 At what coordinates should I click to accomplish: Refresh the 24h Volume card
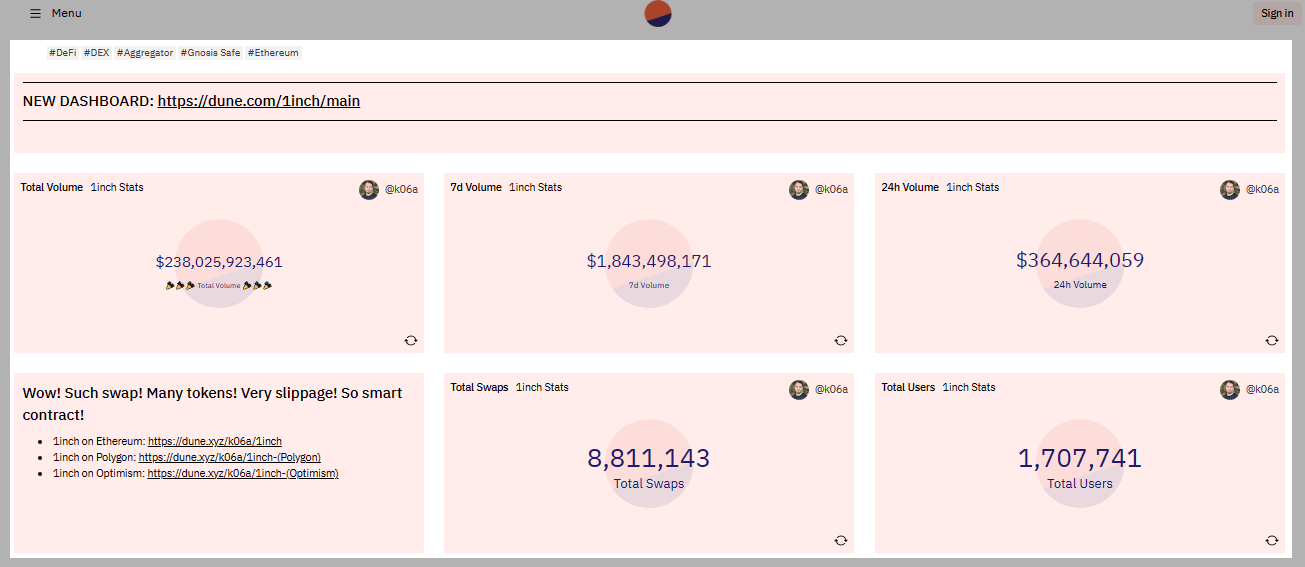1272,340
